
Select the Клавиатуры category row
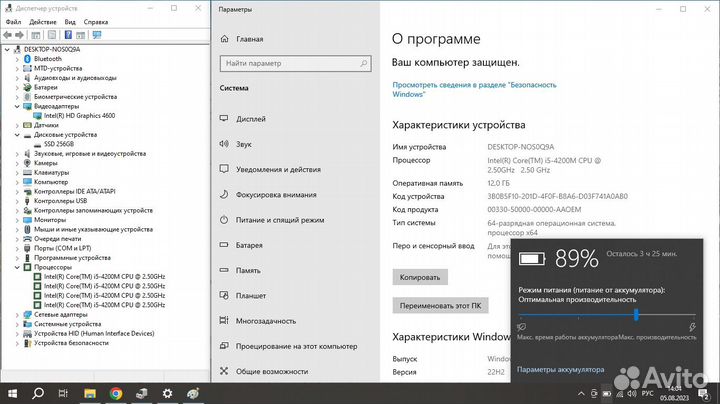coord(51,173)
